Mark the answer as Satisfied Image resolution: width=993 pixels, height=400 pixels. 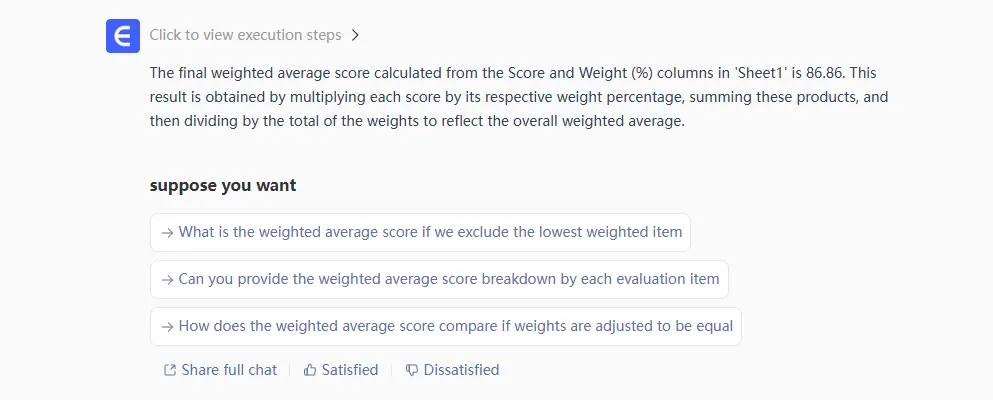point(350,370)
